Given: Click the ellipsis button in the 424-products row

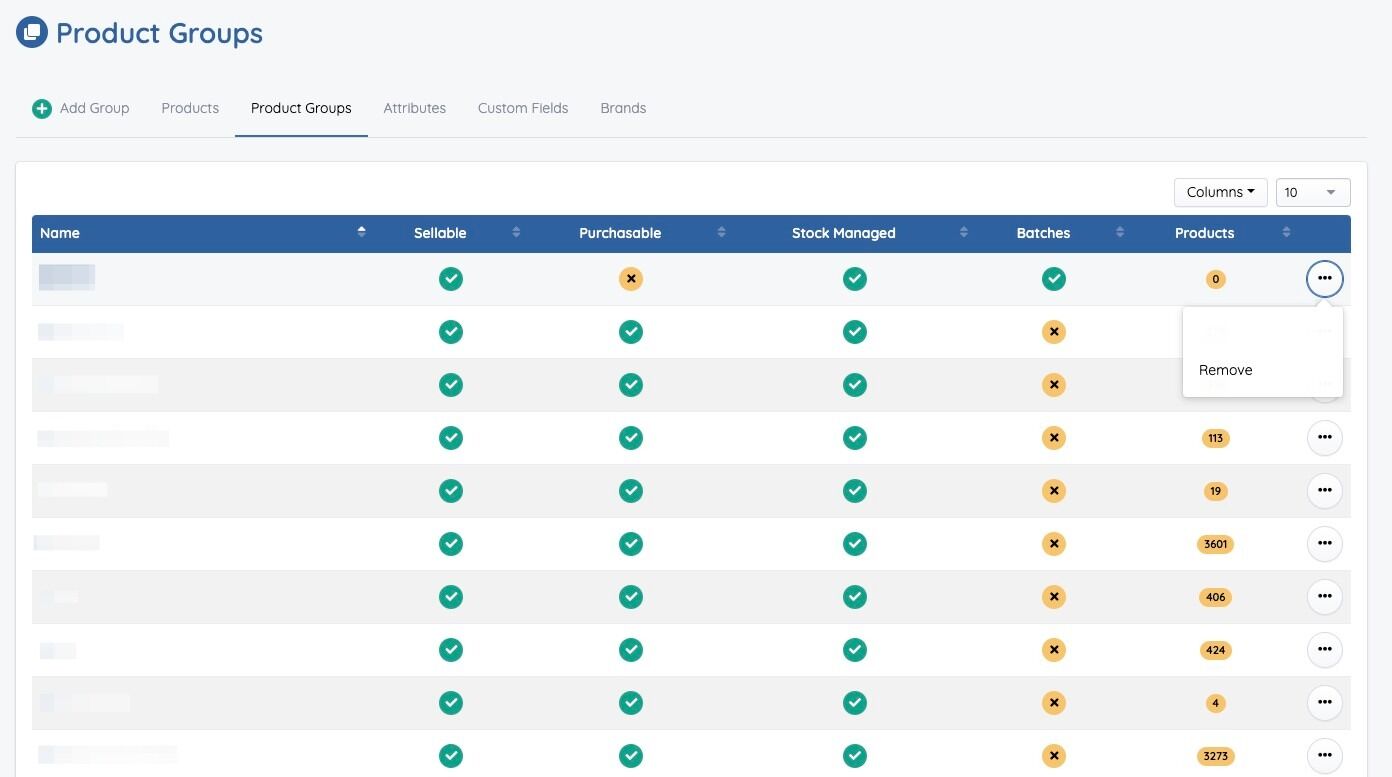Looking at the screenshot, I should [x=1324, y=650].
